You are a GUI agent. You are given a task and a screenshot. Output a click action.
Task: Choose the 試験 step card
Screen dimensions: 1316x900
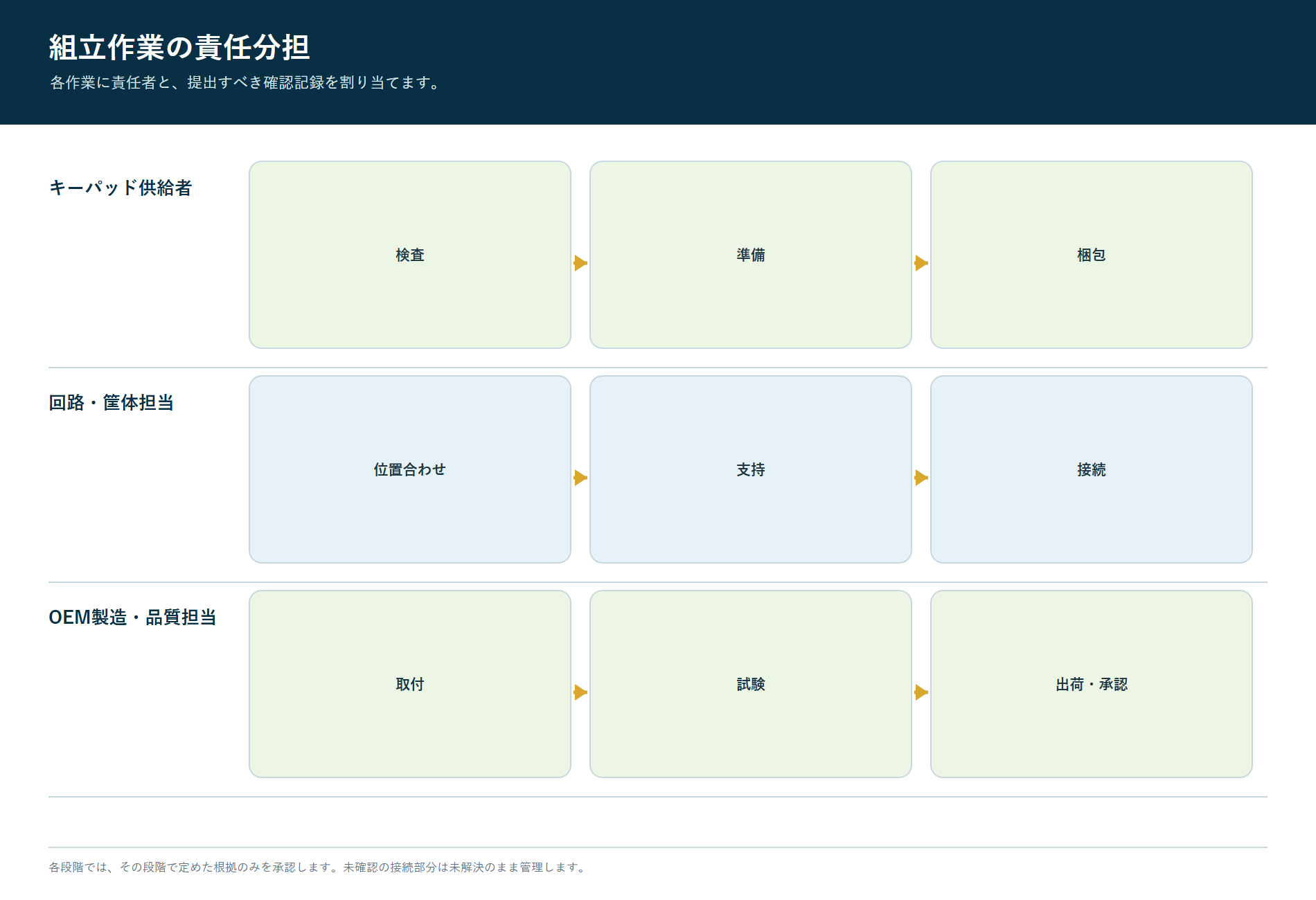click(751, 684)
